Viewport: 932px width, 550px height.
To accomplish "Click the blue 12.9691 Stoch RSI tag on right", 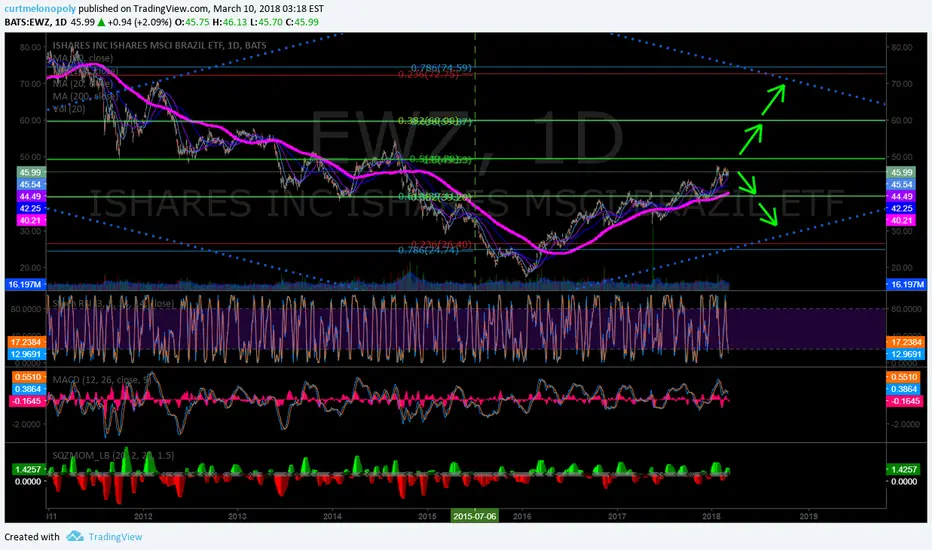I will (906, 354).
